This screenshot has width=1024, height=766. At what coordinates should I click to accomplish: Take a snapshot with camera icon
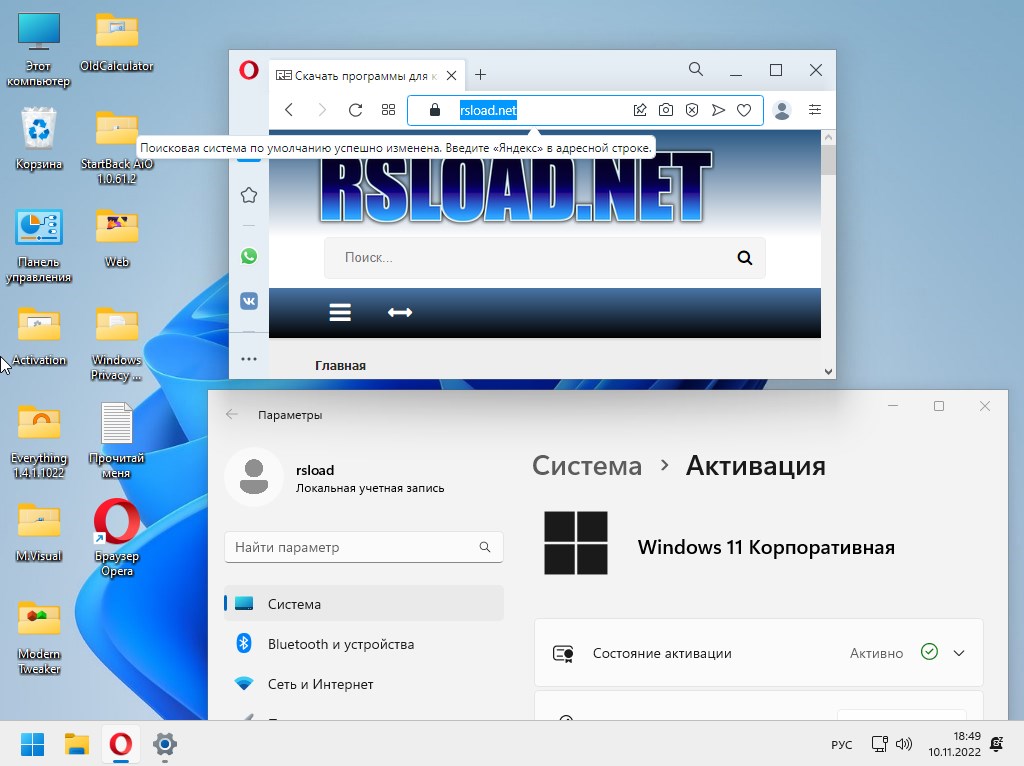point(665,110)
